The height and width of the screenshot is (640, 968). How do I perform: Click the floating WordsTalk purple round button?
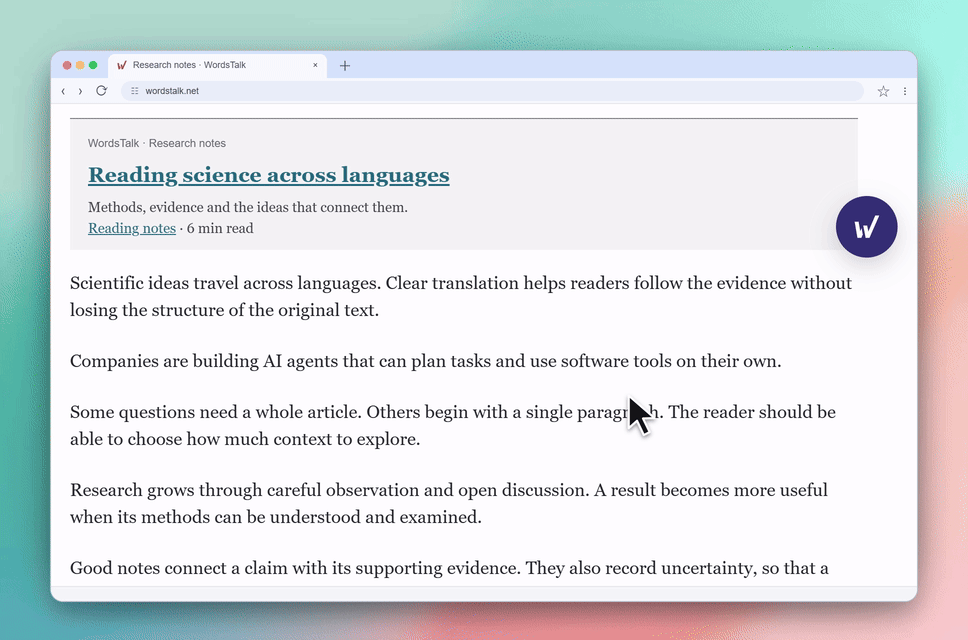pyautogui.click(x=866, y=226)
